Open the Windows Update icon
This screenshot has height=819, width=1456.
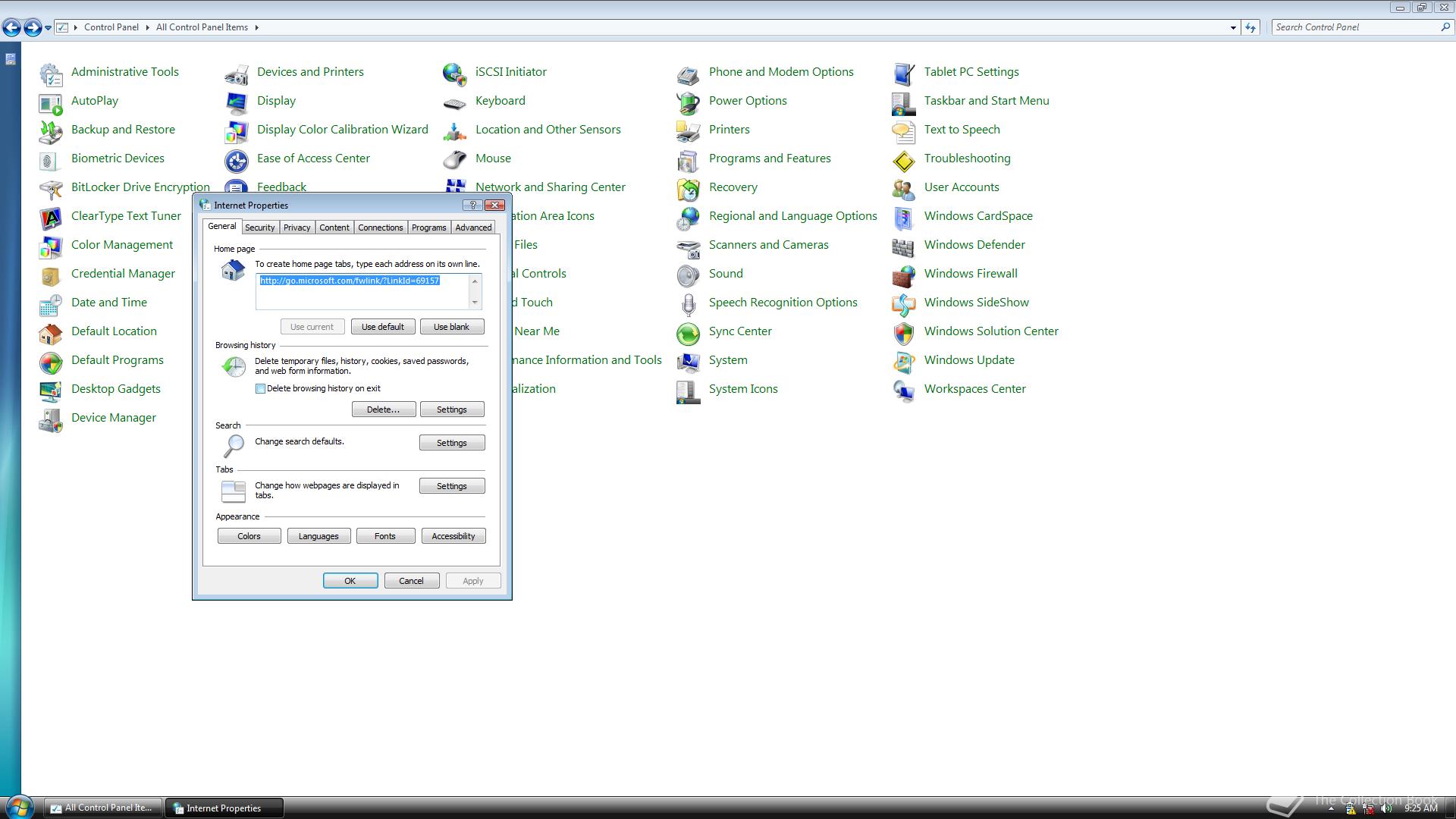coord(904,362)
